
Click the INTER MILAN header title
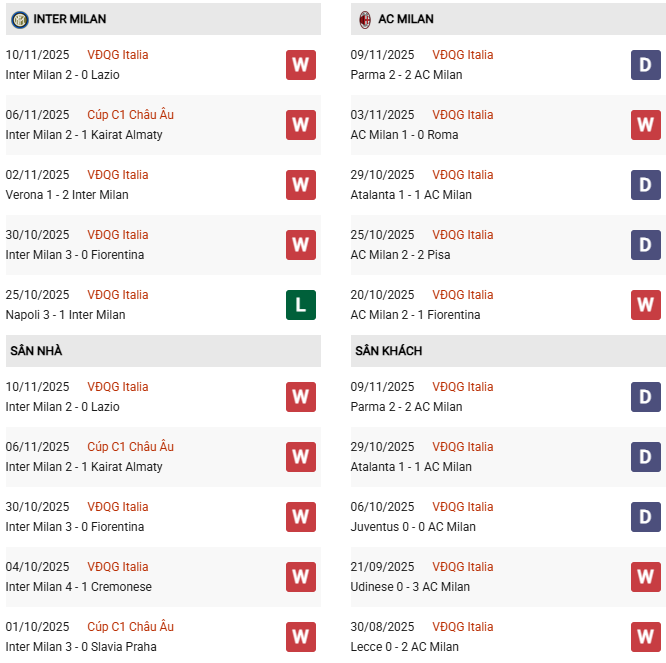tap(69, 19)
